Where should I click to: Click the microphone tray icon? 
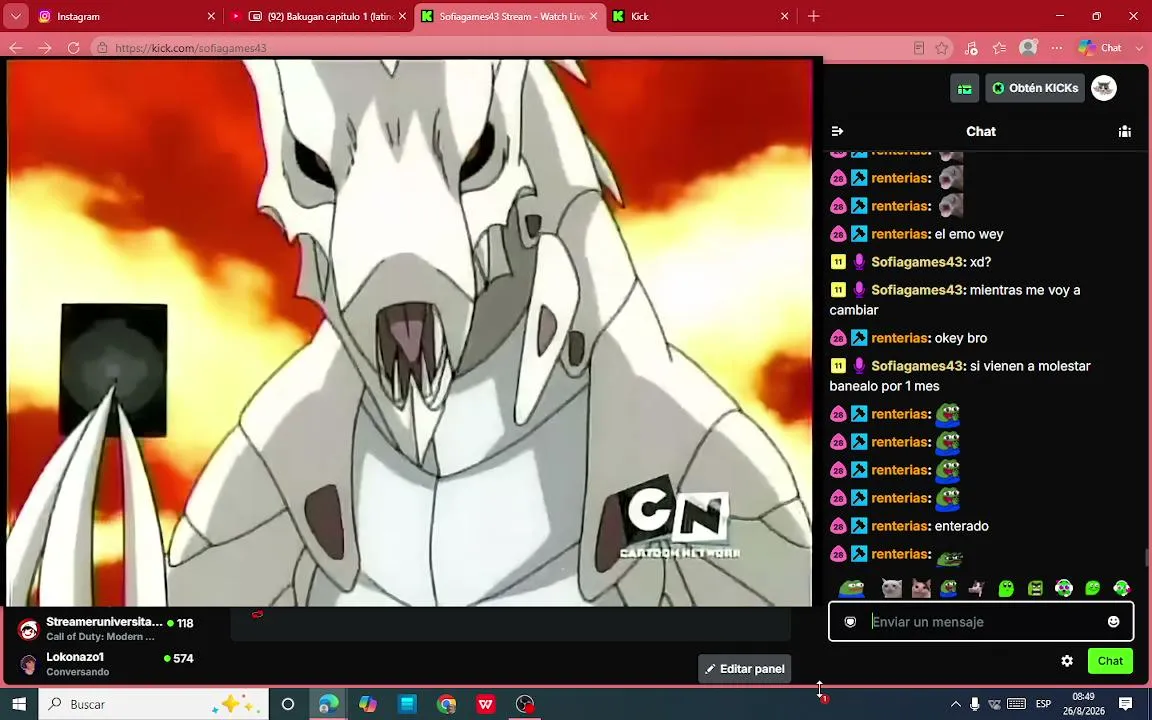[974, 704]
